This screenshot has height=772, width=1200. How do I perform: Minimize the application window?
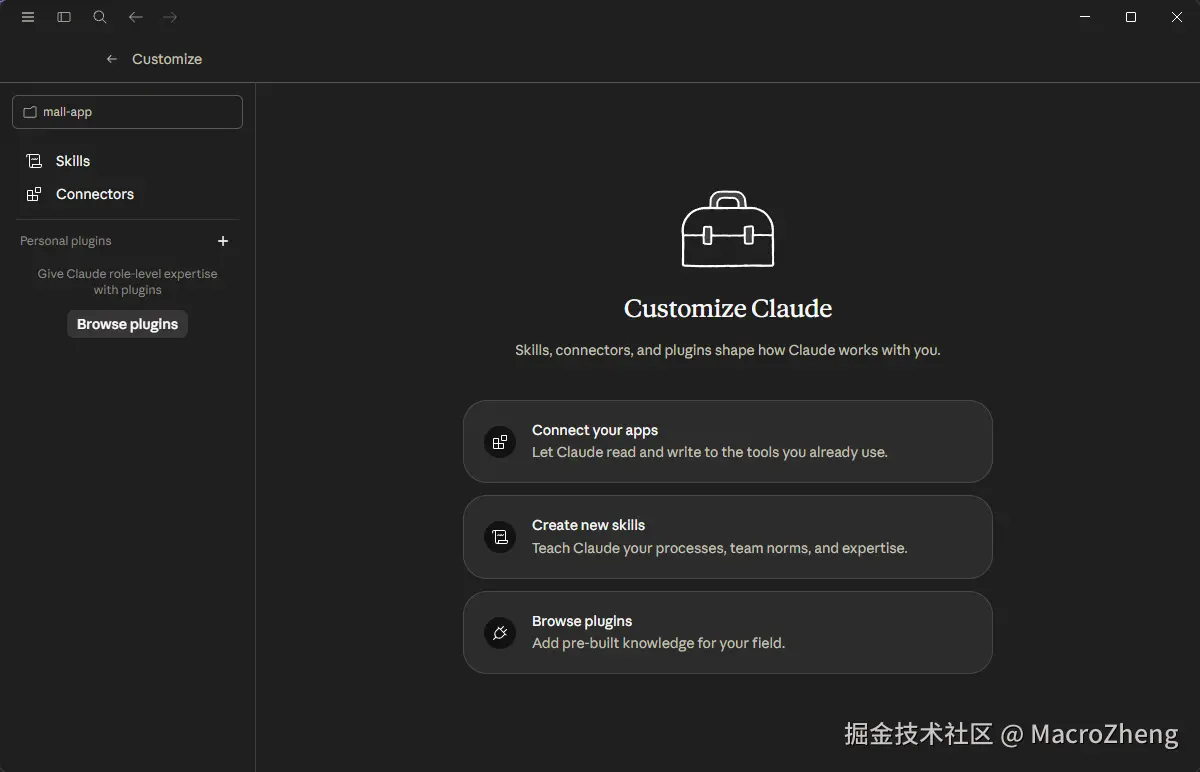(x=1085, y=17)
